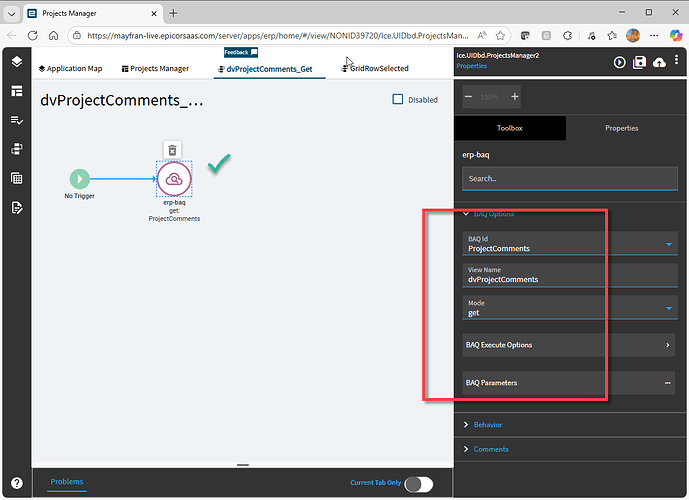The width and height of the screenshot is (689, 500).
Task: Zoom out with the minus button
Action: click(468, 97)
